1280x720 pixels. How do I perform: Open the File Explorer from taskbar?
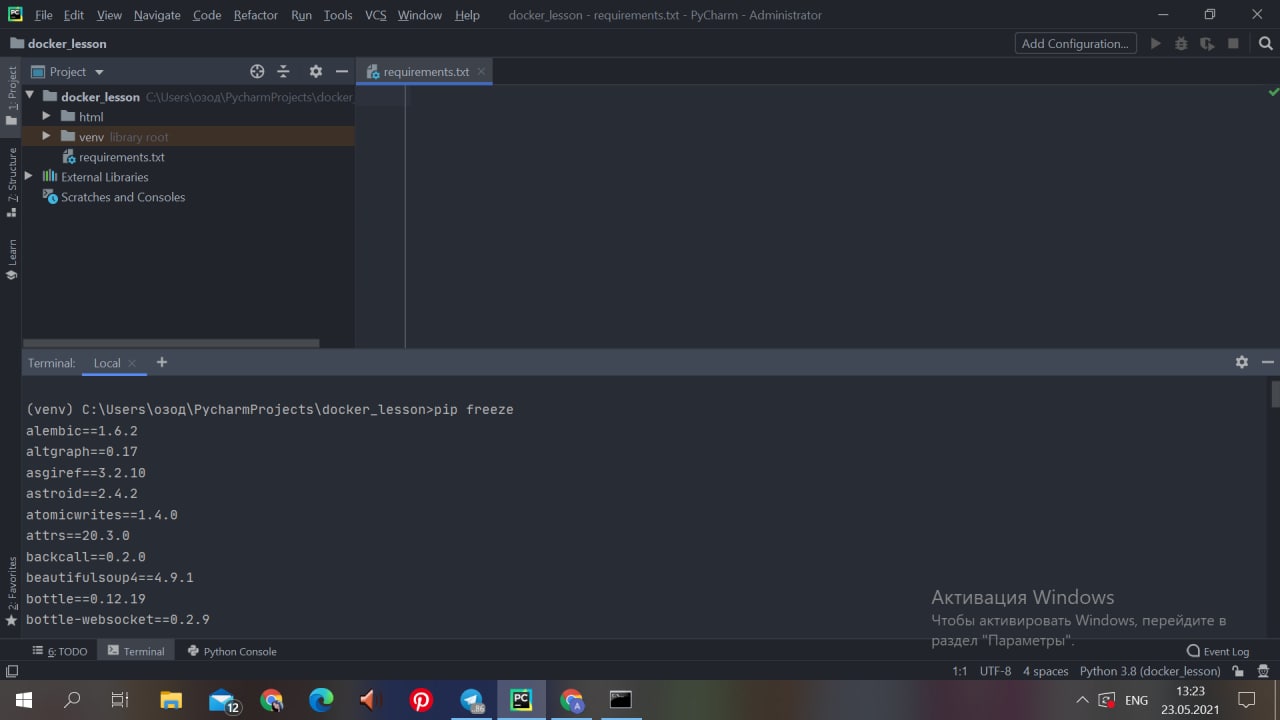[172, 700]
